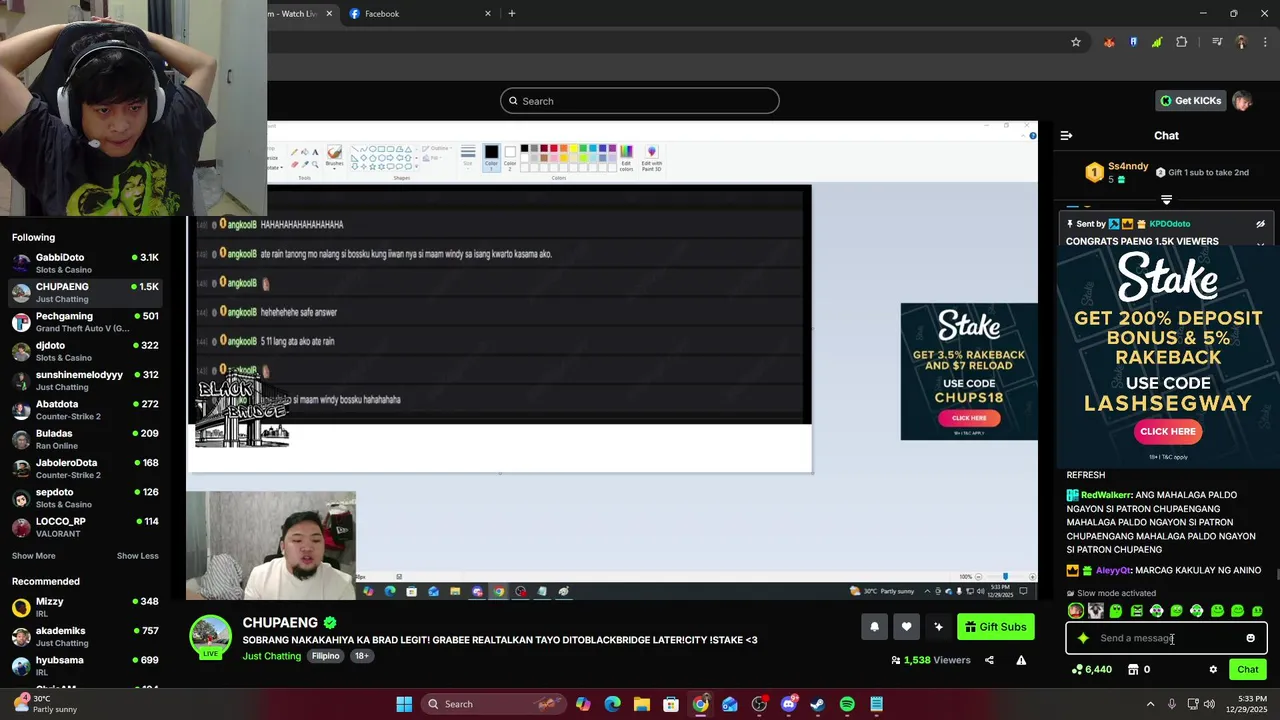Open Windows Start menu

[x=404, y=704]
